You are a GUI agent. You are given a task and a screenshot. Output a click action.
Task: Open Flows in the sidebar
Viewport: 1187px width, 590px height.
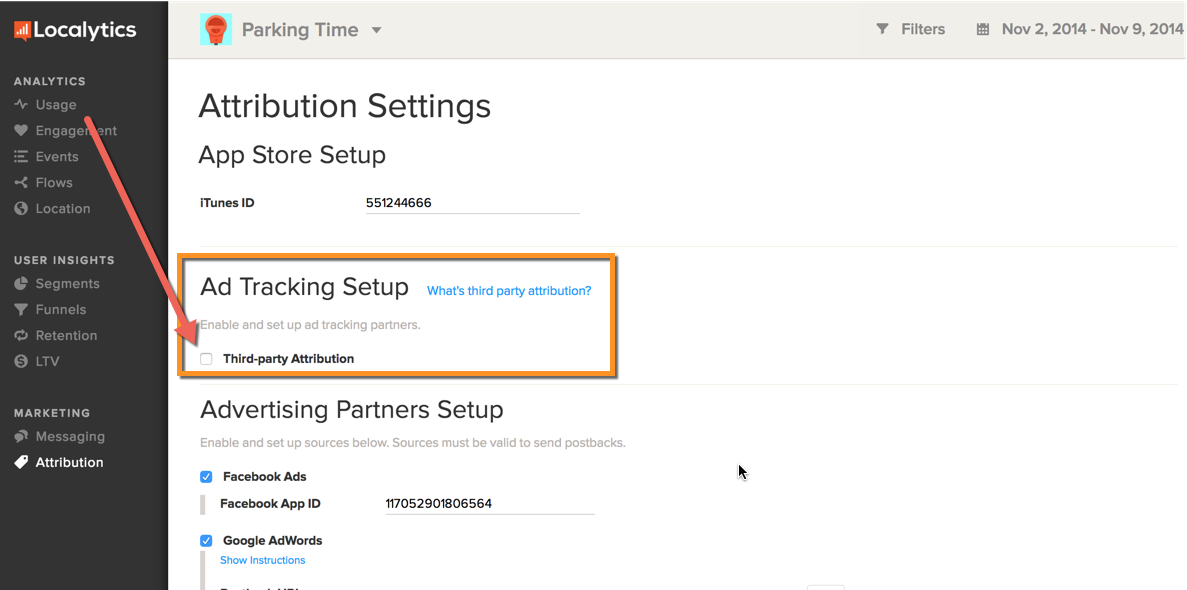click(54, 183)
